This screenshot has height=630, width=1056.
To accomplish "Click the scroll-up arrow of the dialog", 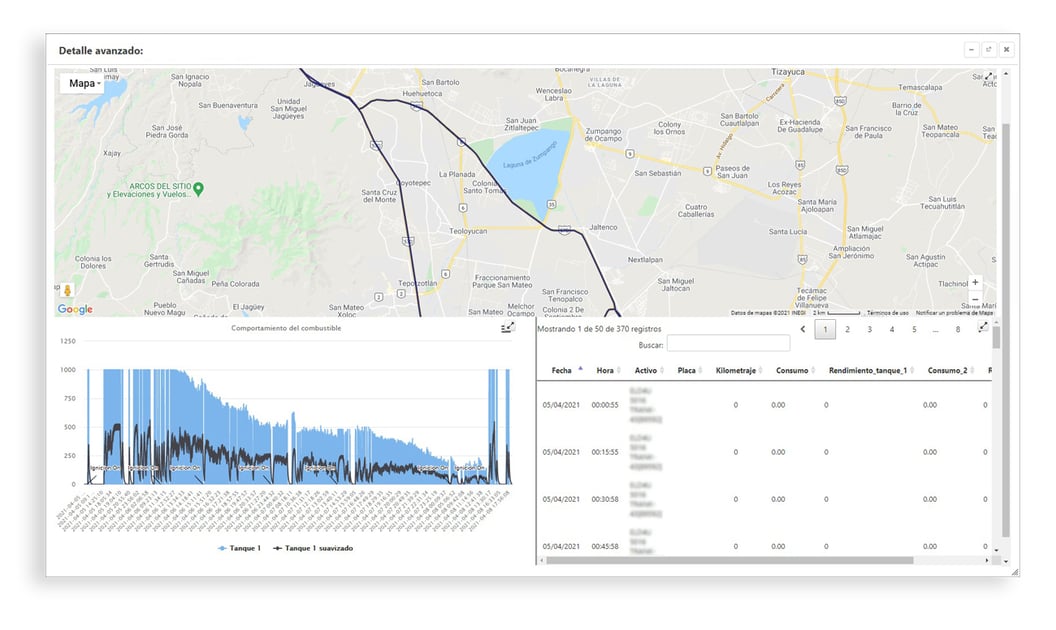I will [1006, 73].
